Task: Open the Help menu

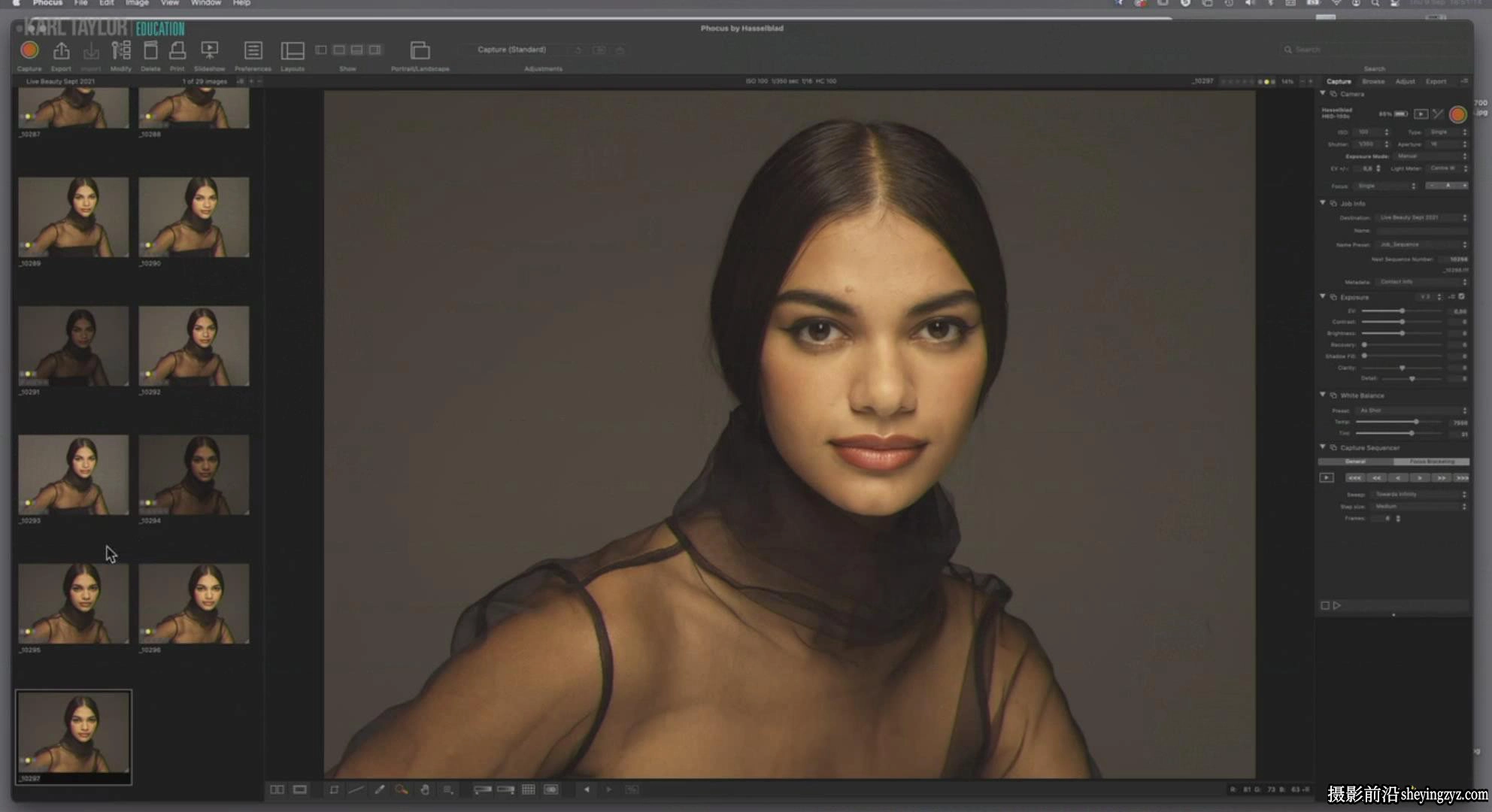Action: pyautogui.click(x=241, y=4)
